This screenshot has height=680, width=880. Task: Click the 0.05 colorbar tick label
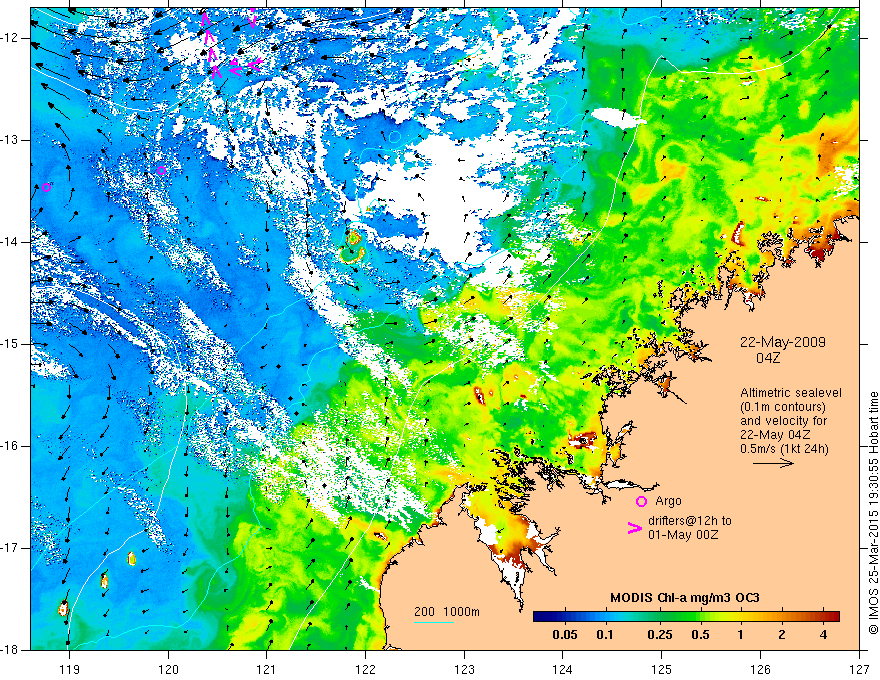coord(565,635)
